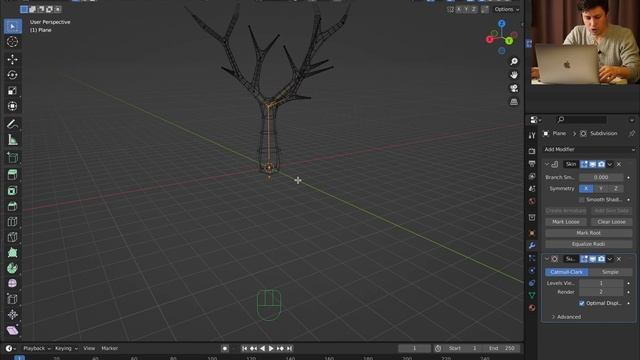Select the Knife tool
Image resolution: width=640 pixels, height=360 pixels.
coord(13,237)
